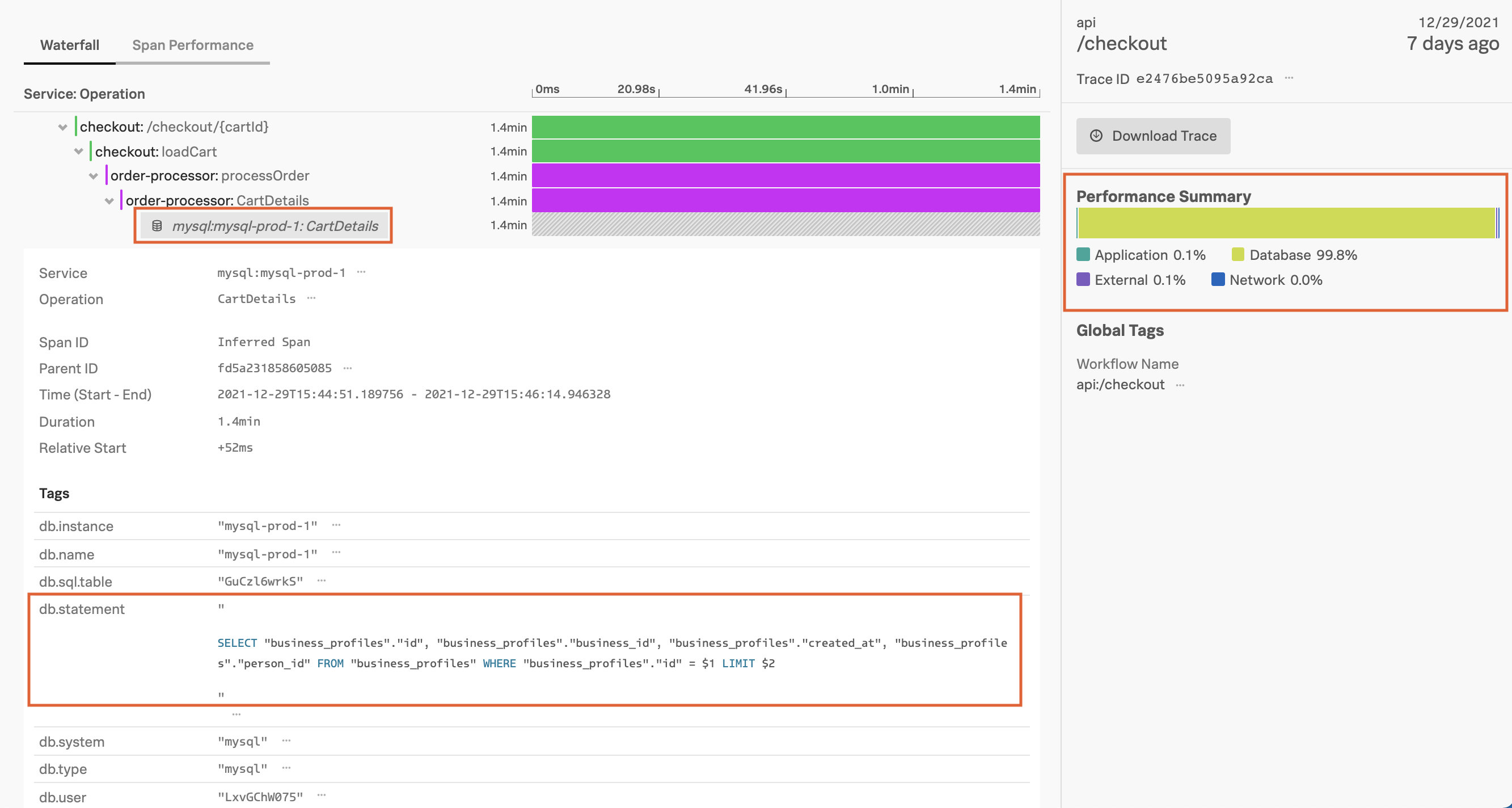1512x808 pixels.
Task: Click the db.sql.table value "GuCzl6wrkS"
Action: pyautogui.click(x=260, y=581)
